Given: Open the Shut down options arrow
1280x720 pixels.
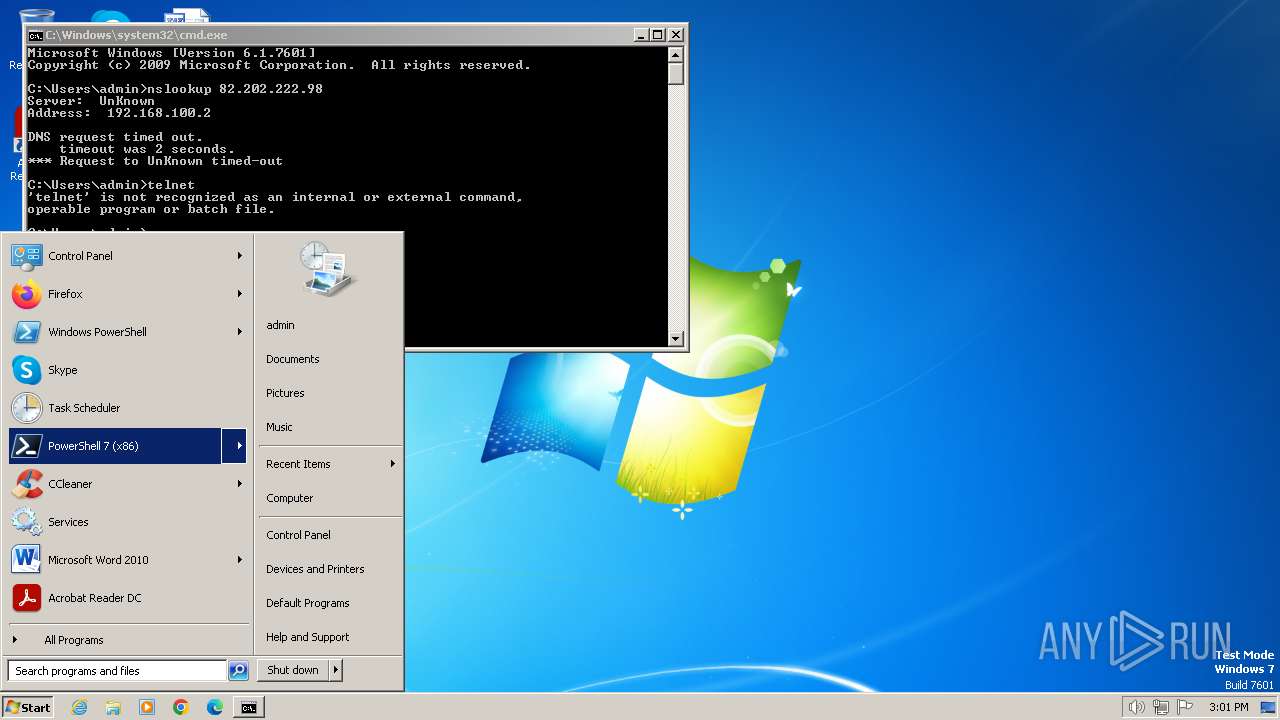Looking at the screenshot, I should click(336, 670).
